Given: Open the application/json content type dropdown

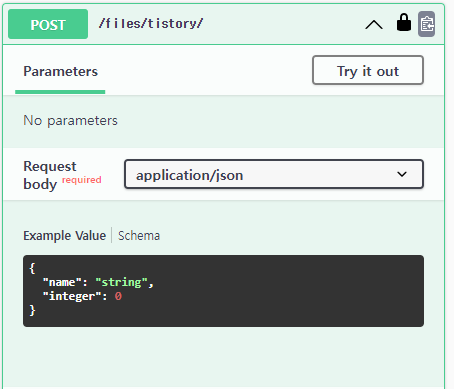Looking at the screenshot, I should coord(274,174).
